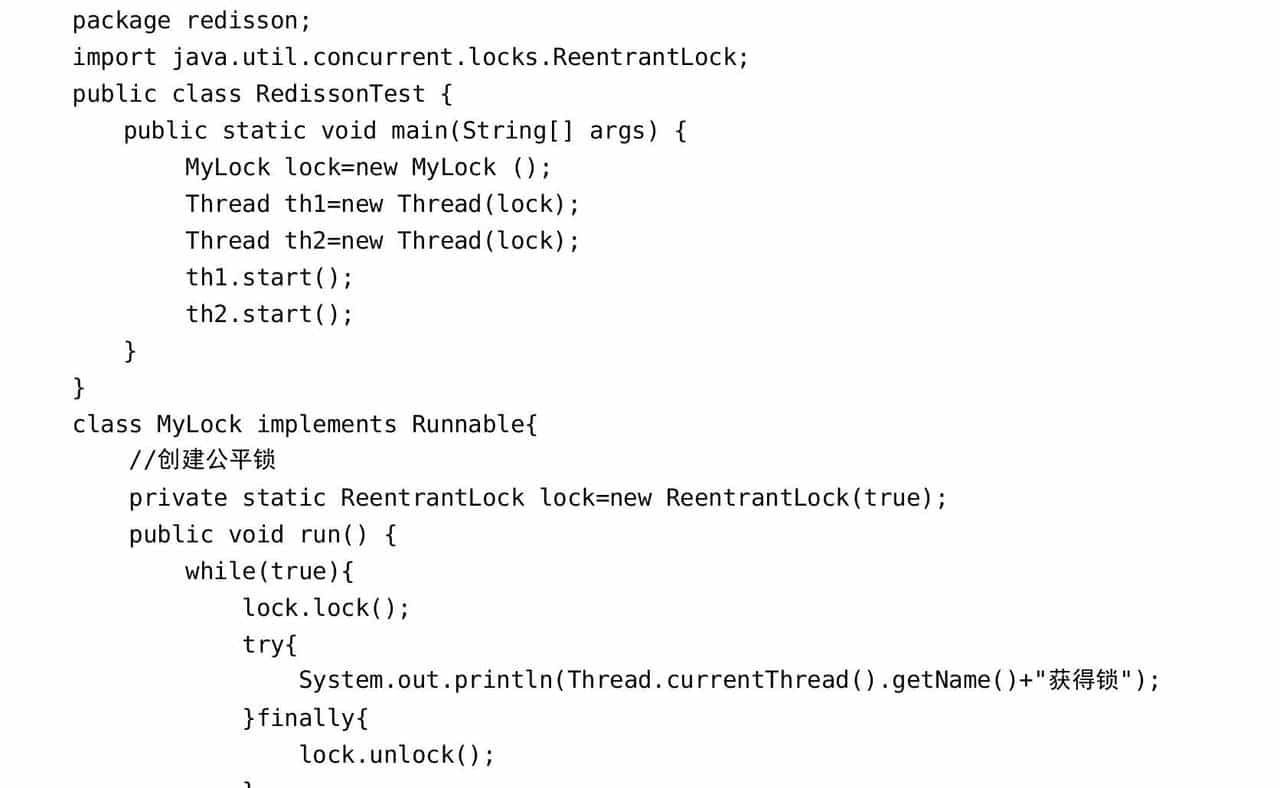Viewport: 1280px width, 788px height.
Task: Click the lock.lock() call
Action: point(326,608)
